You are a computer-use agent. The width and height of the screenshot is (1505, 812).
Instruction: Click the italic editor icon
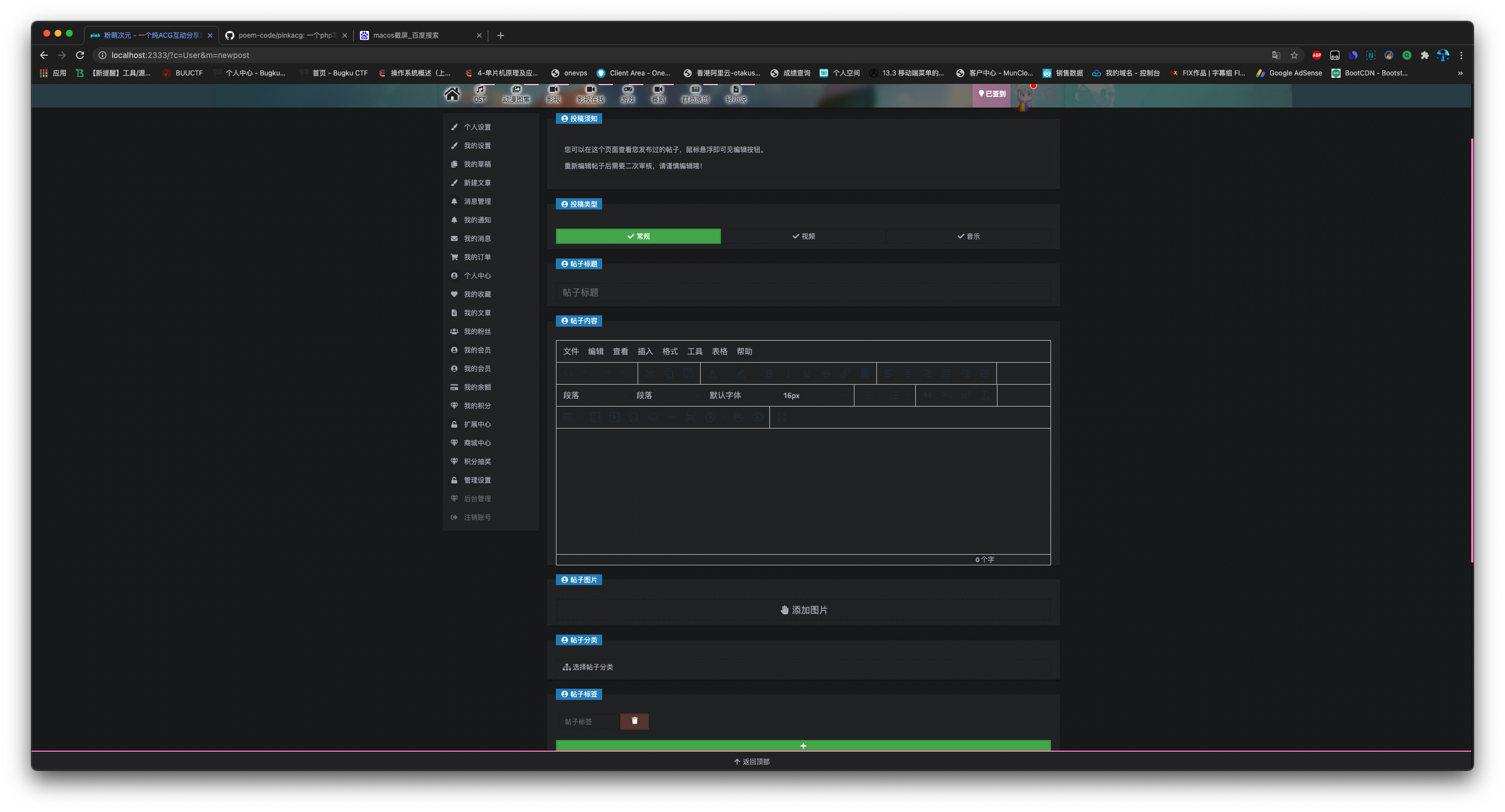tap(788, 373)
